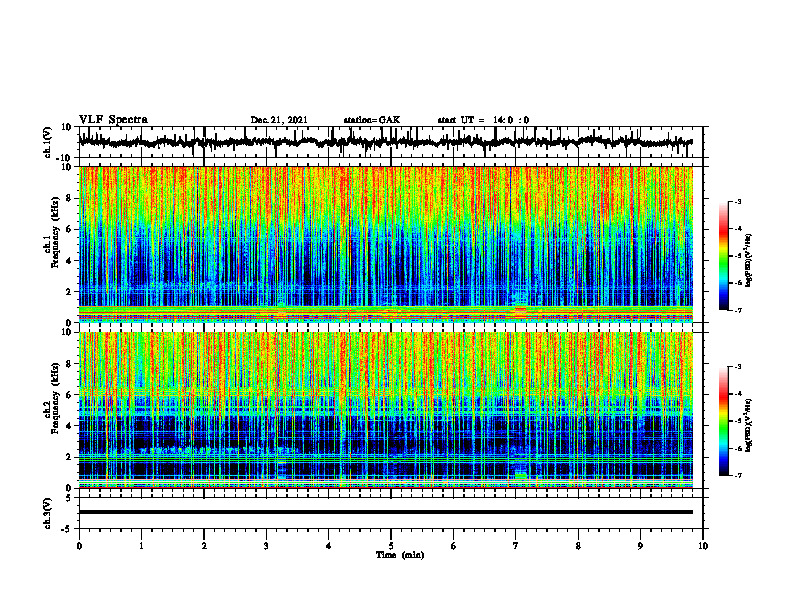Image resolution: width=792 pixels, height=612 pixels.
Task: Click the time axis tick label "7"
Action: [516, 546]
